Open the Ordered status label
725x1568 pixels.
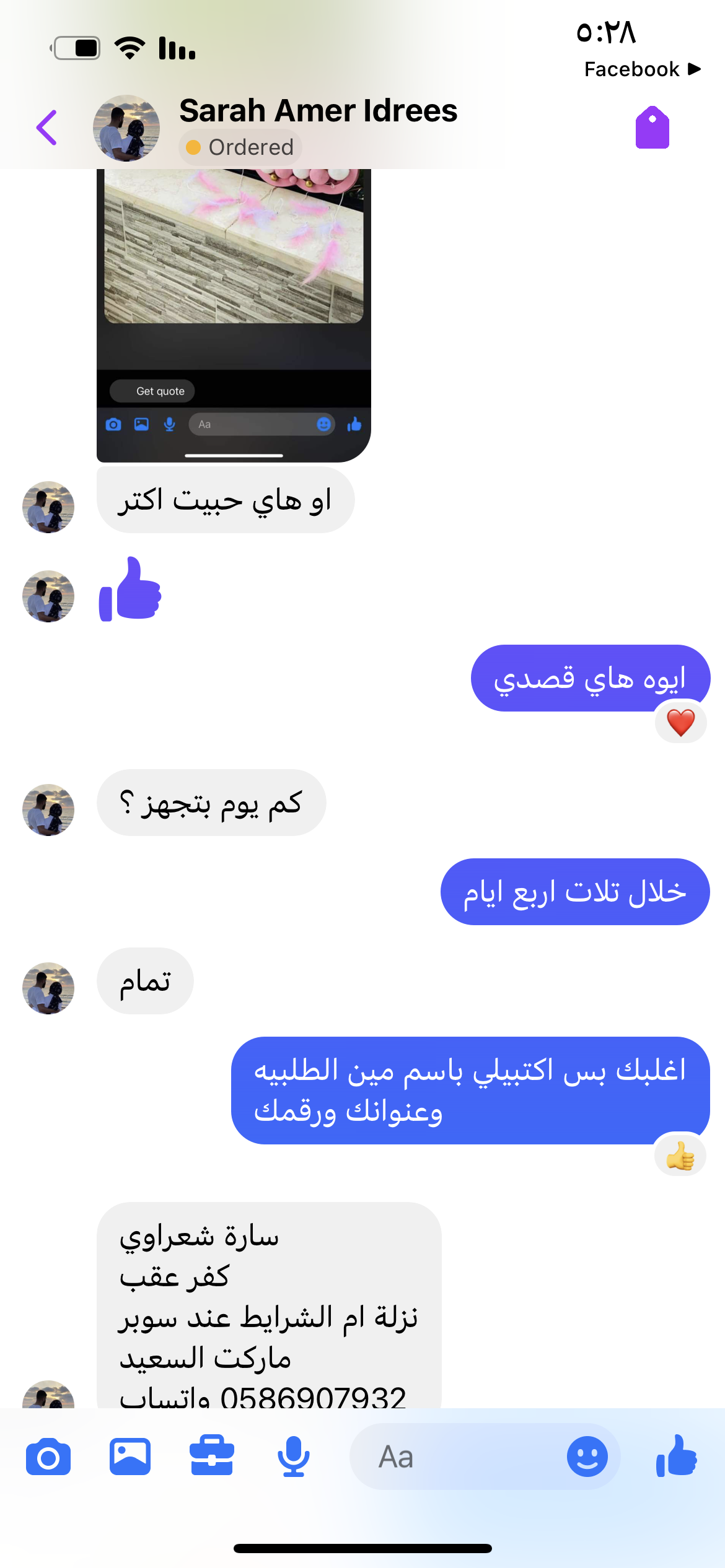pyautogui.click(x=240, y=147)
